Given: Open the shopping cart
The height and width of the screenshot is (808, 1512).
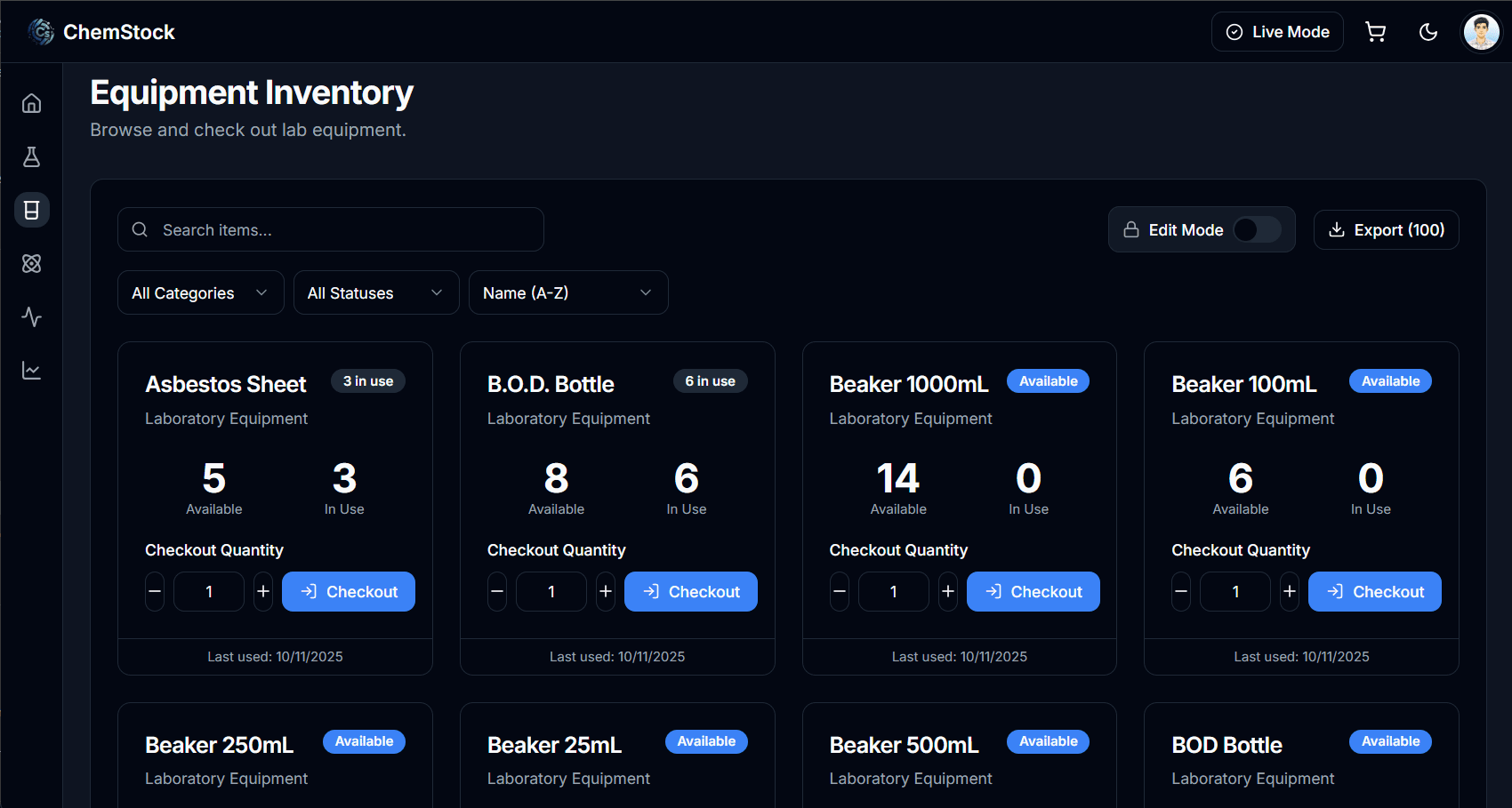Looking at the screenshot, I should [1376, 32].
